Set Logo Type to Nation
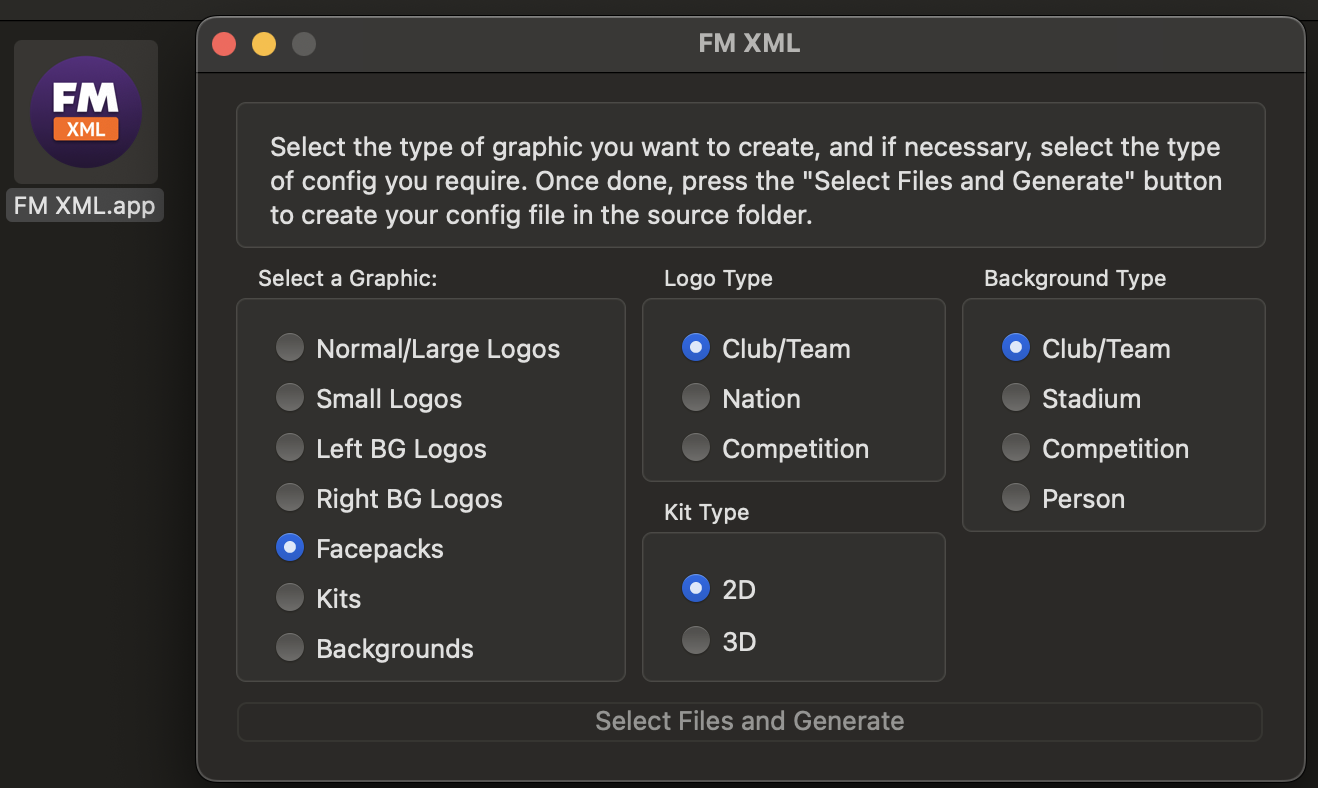Viewport: 1318px width, 788px height. click(x=696, y=398)
